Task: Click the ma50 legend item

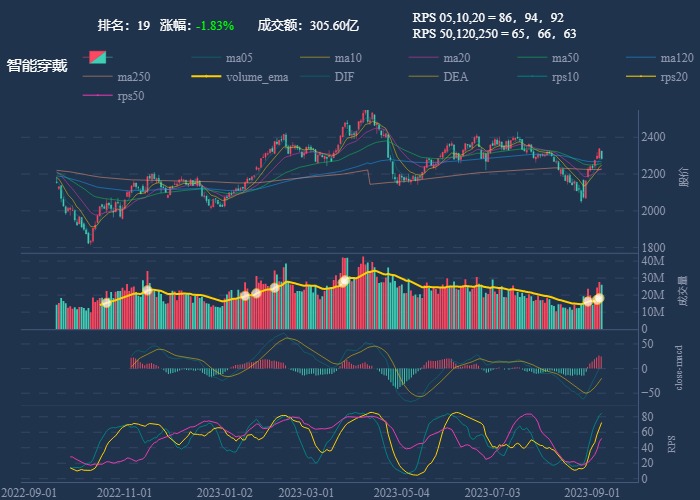Action: tap(566, 58)
